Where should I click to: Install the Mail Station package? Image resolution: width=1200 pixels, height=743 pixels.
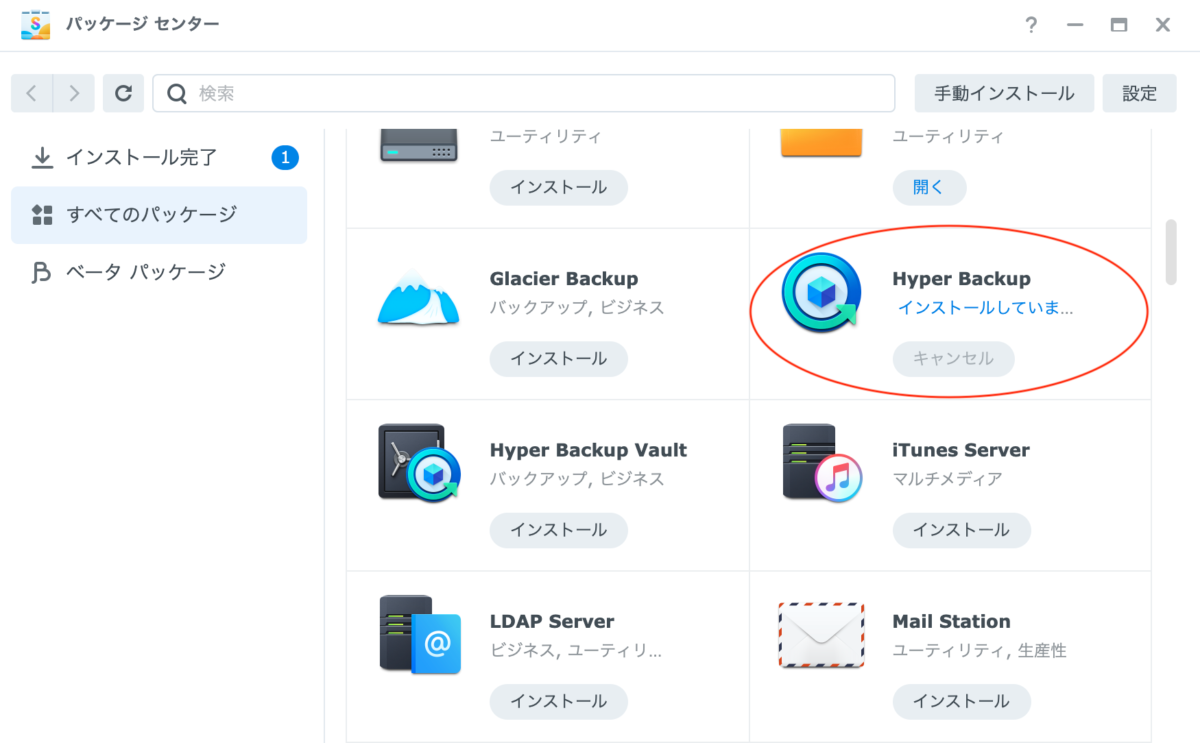pyautogui.click(x=961, y=701)
